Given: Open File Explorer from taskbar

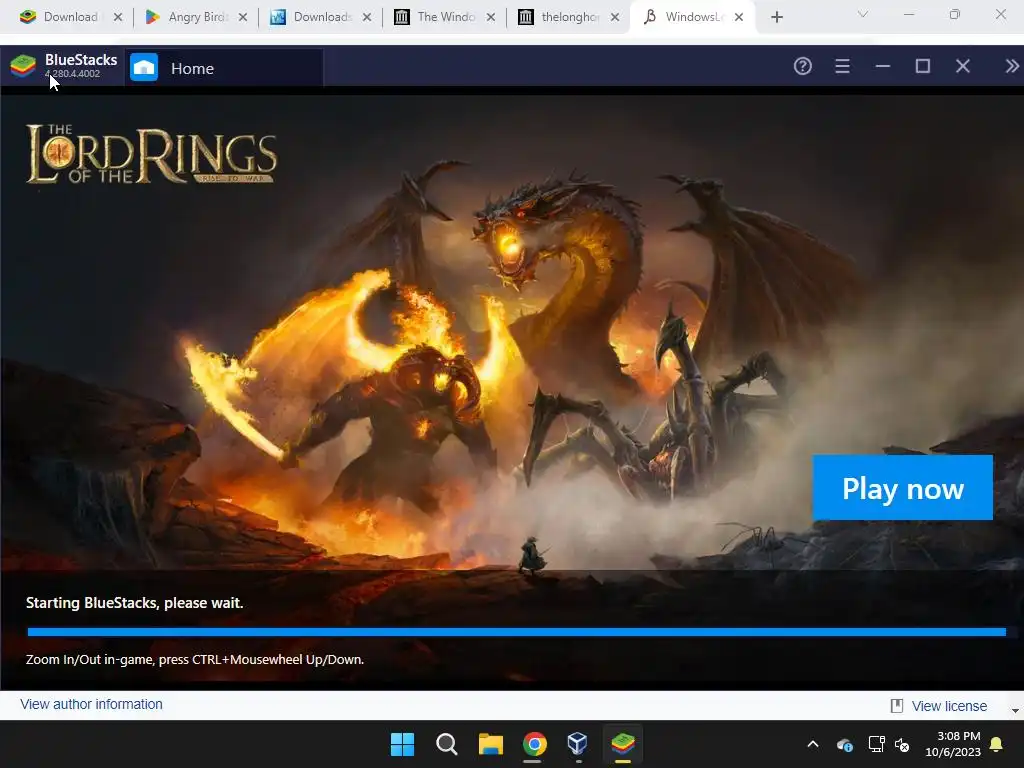Looking at the screenshot, I should 490,744.
